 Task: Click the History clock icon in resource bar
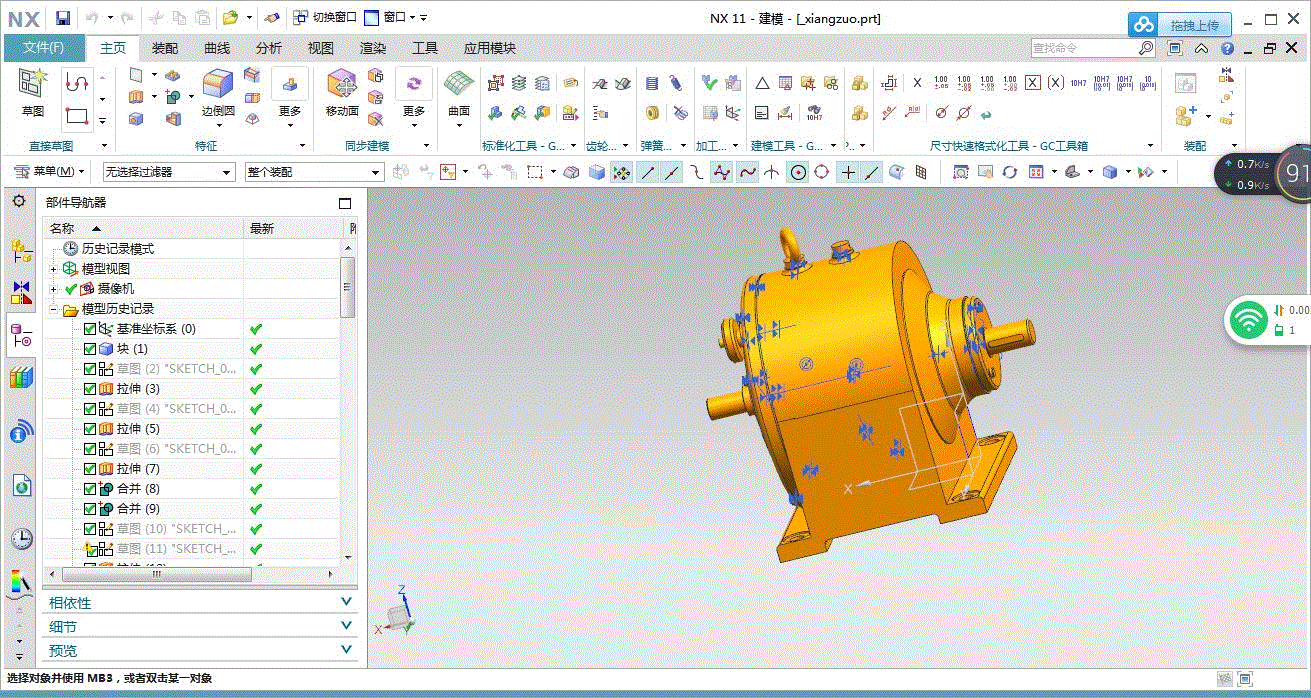21,539
